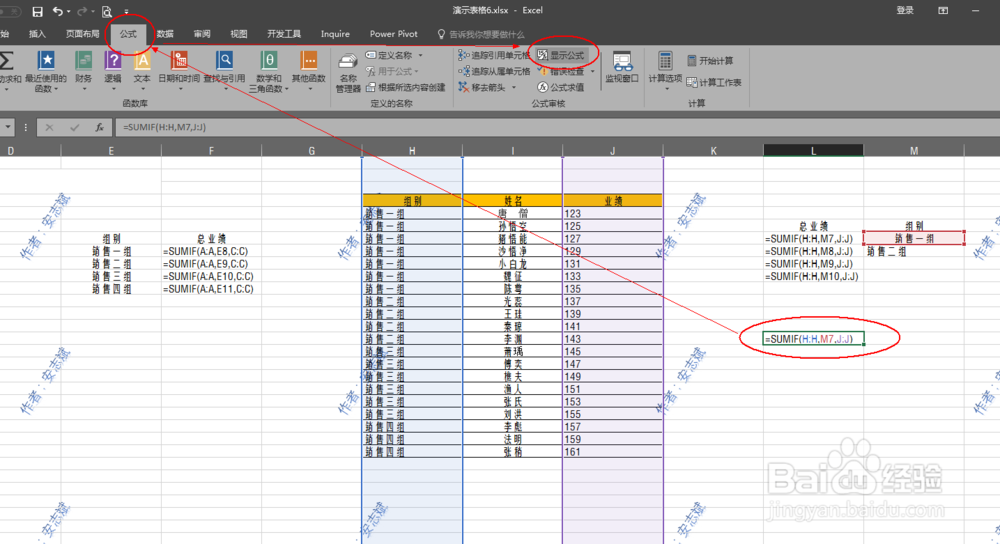1000x544 pixels.
Task: Click the 销售二组 cell in column M
Action: [913, 252]
